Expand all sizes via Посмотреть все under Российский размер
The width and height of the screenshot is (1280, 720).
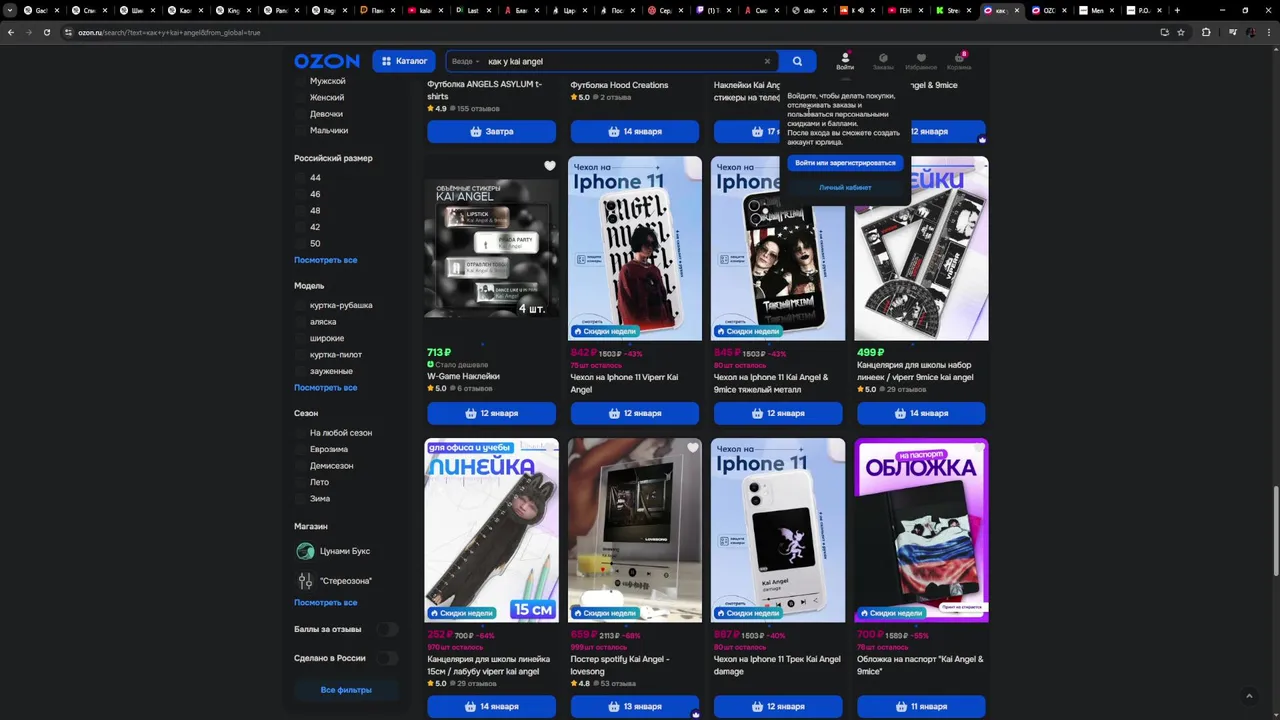(x=325, y=260)
